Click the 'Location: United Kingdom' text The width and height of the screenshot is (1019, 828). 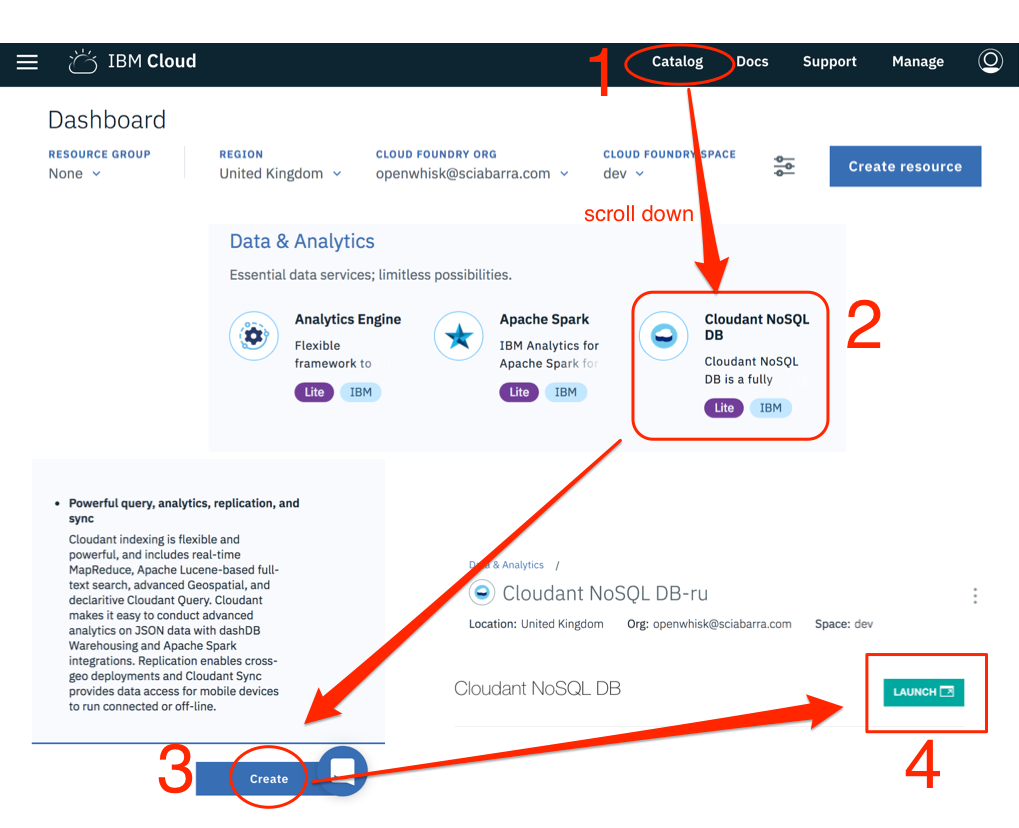[536, 624]
